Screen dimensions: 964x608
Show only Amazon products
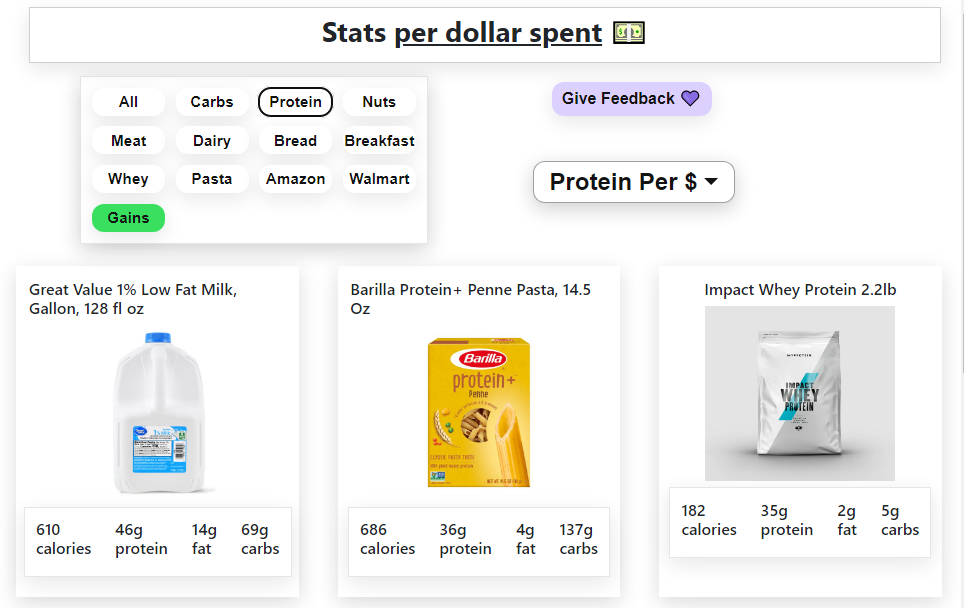click(296, 179)
